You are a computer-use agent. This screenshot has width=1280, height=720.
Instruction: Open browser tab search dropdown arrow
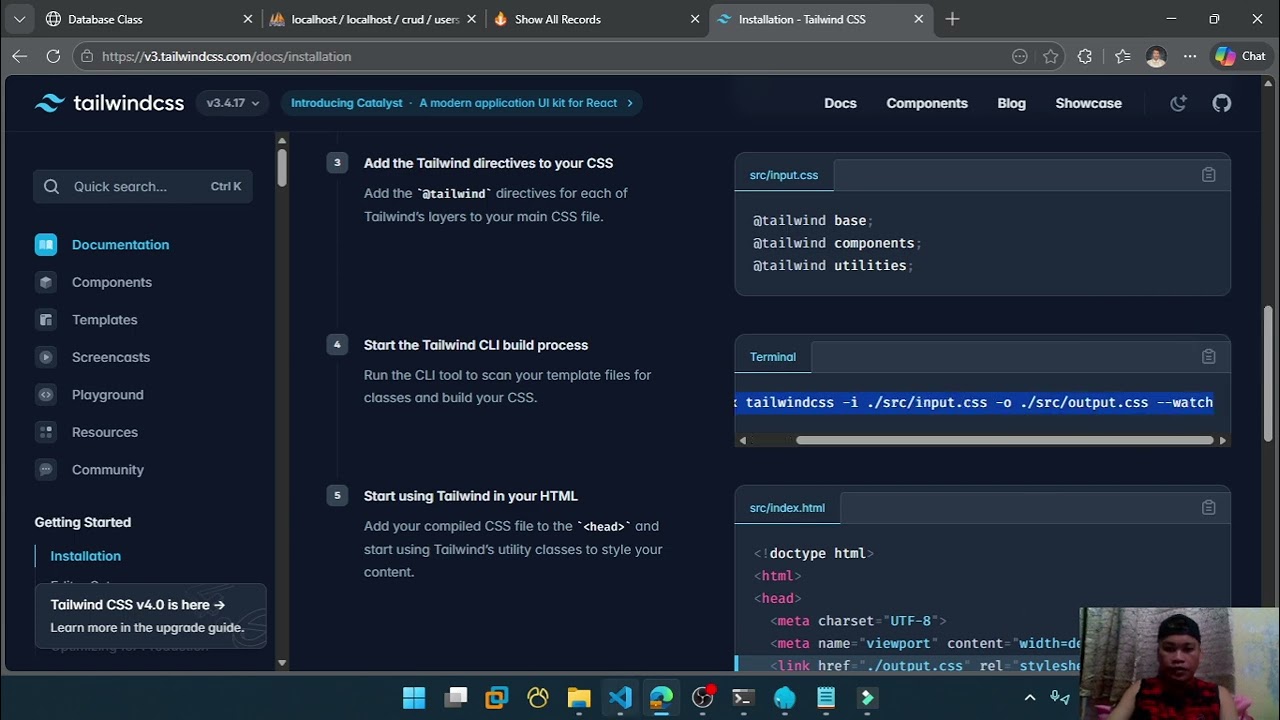(19, 19)
